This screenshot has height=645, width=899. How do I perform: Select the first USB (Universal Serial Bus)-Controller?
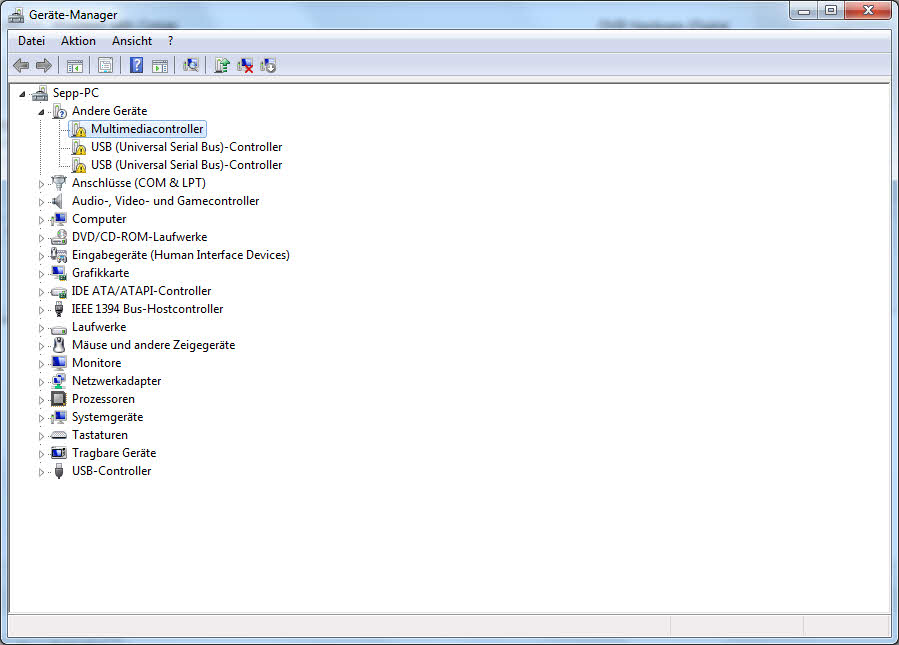(x=186, y=147)
